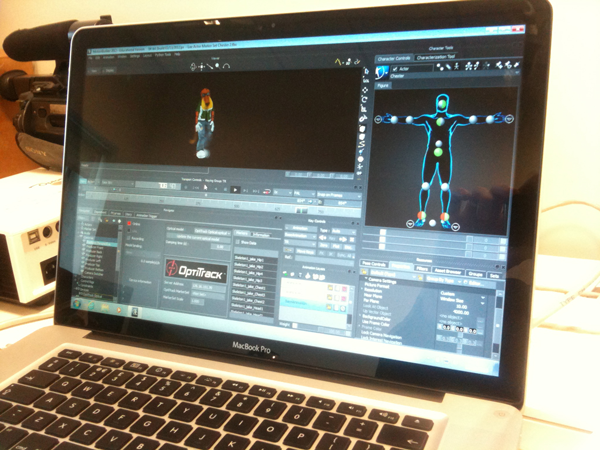Image resolution: width=600 pixels, height=450 pixels.
Task: Select the Base Animation layer row
Action: 314,306
